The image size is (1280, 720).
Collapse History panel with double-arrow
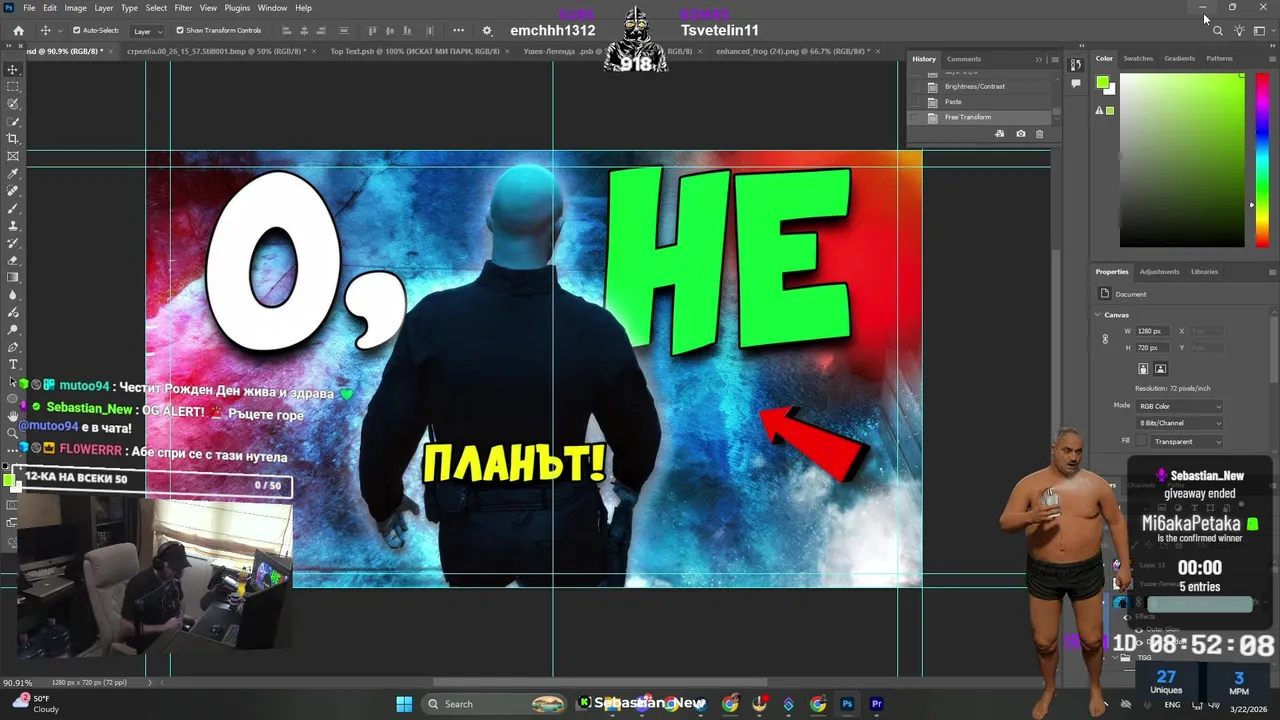[x=1039, y=59]
